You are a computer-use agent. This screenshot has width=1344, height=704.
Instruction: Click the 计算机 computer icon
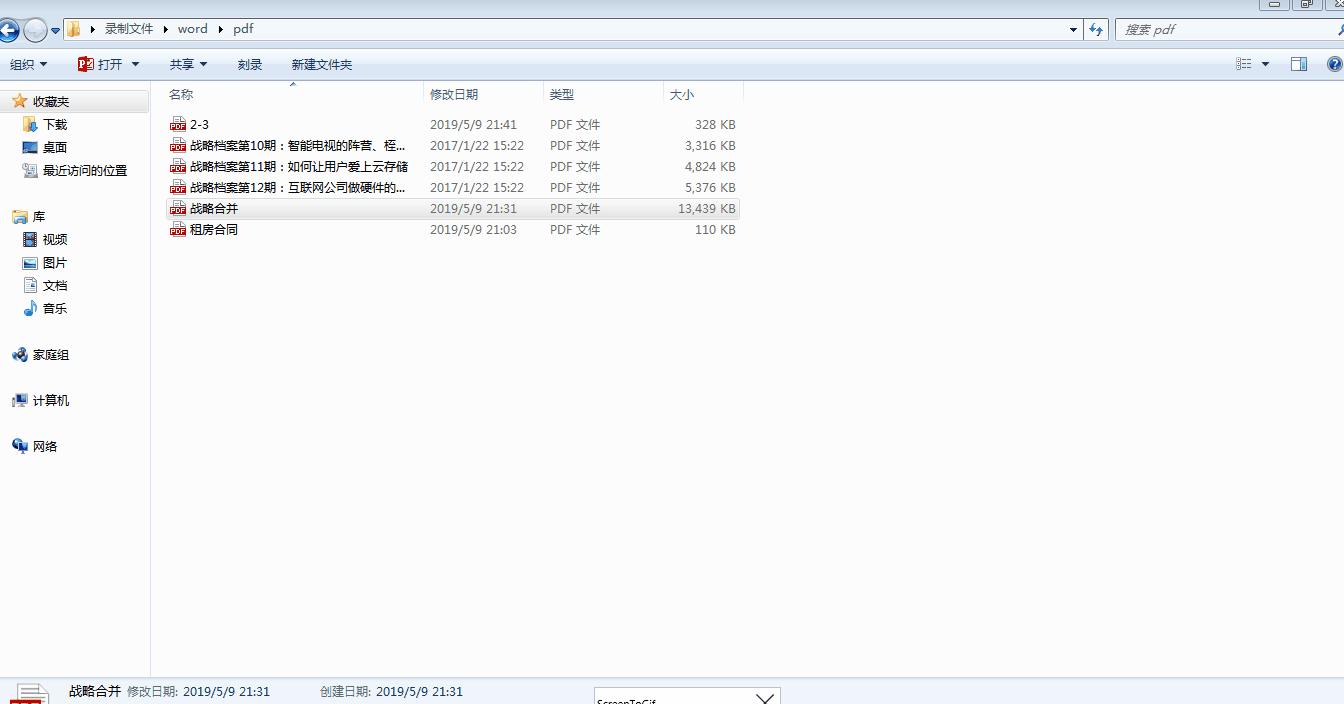(x=19, y=400)
